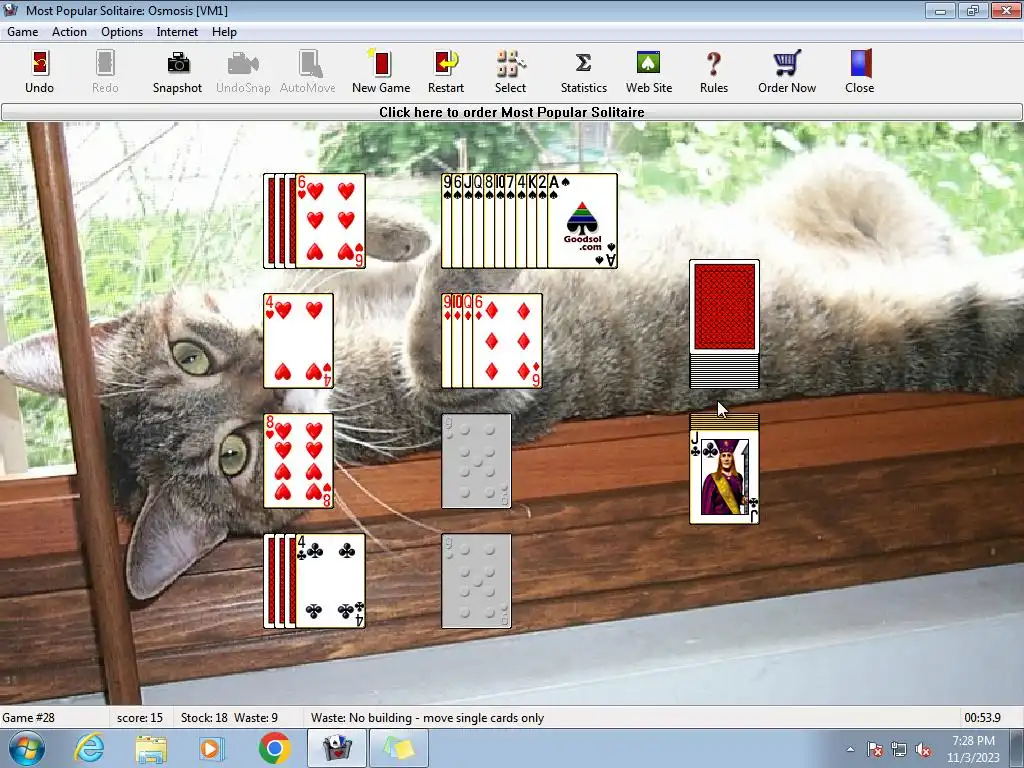Open the Action menu
Image resolution: width=1024 pixels, height=768 pixels.
pyautogui.click(x=69, y=32)
